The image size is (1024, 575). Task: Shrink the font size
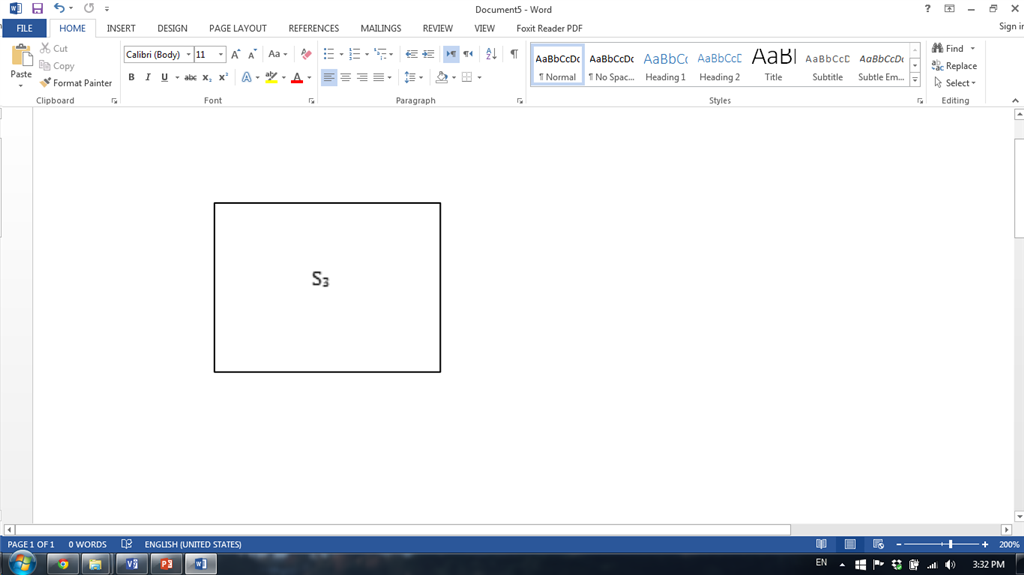point(252,54)
